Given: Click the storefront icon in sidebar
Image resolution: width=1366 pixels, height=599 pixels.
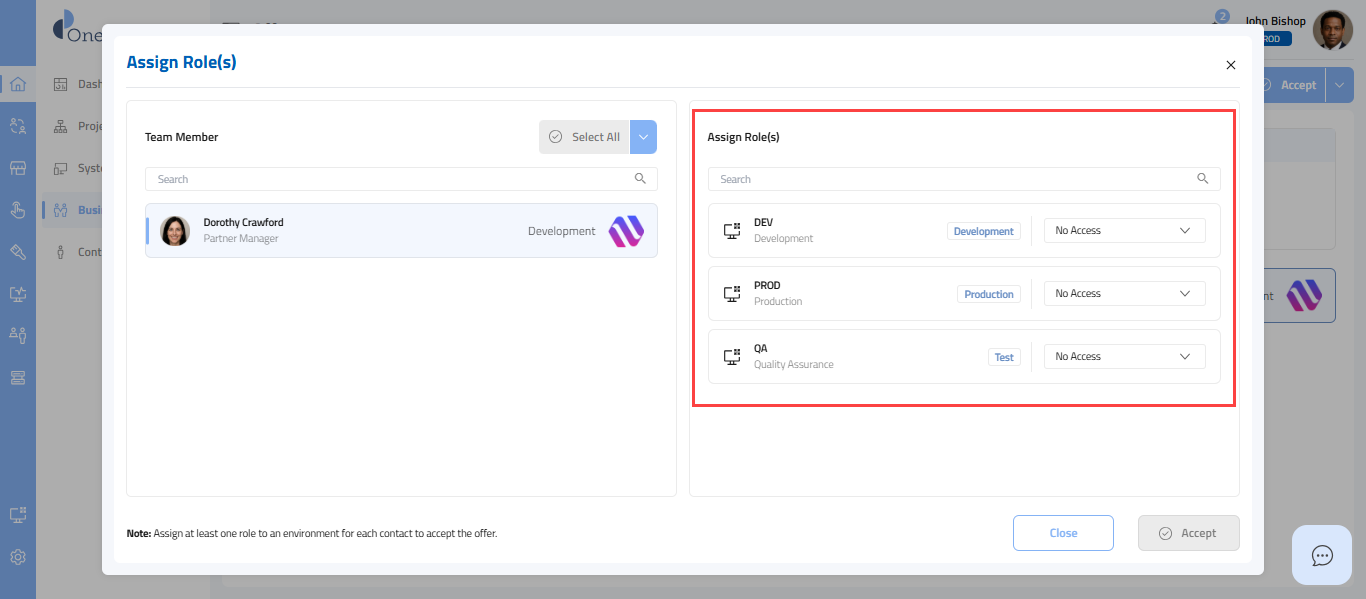Looking at the screenshot, I should click(18, 168).
